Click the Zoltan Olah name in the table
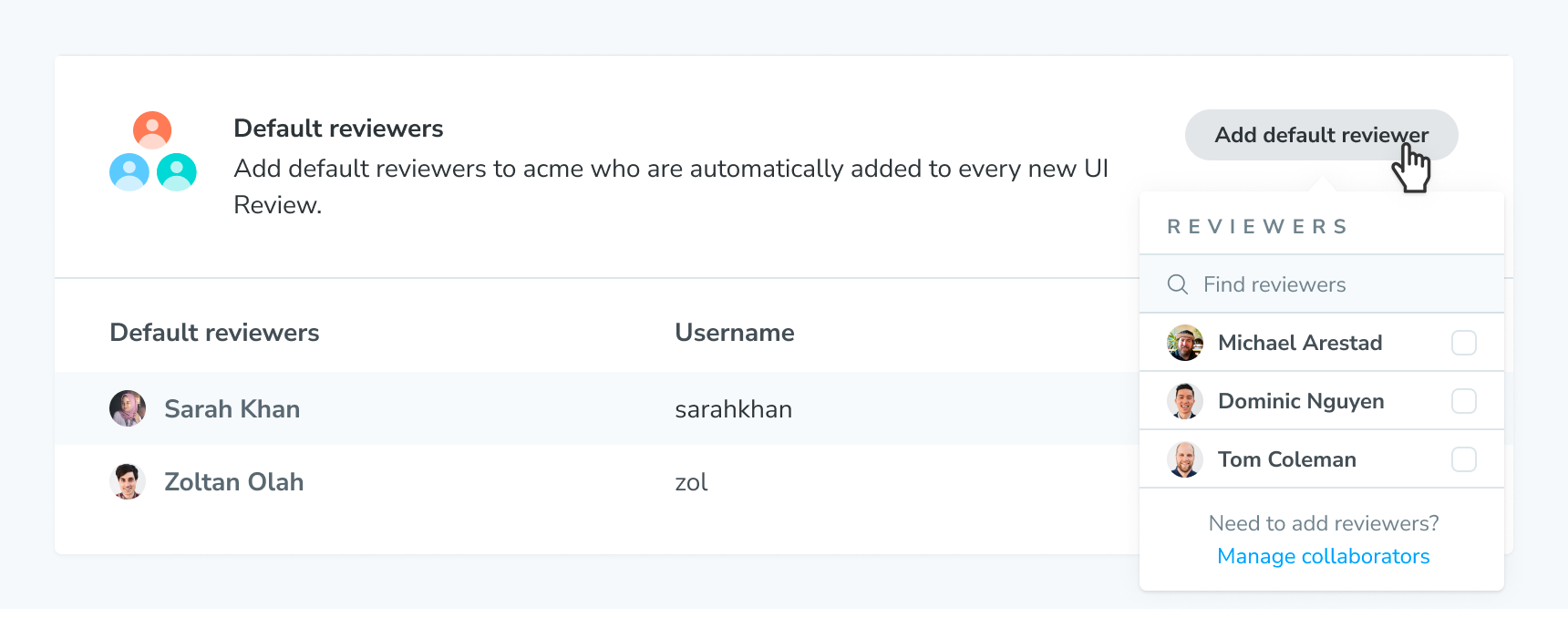The width and height of the screenshot is (1568, 618). tap(233, 481)
